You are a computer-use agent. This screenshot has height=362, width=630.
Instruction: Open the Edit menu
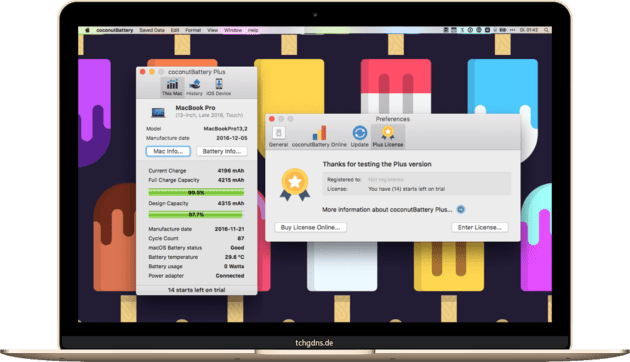tap(175, 30)
